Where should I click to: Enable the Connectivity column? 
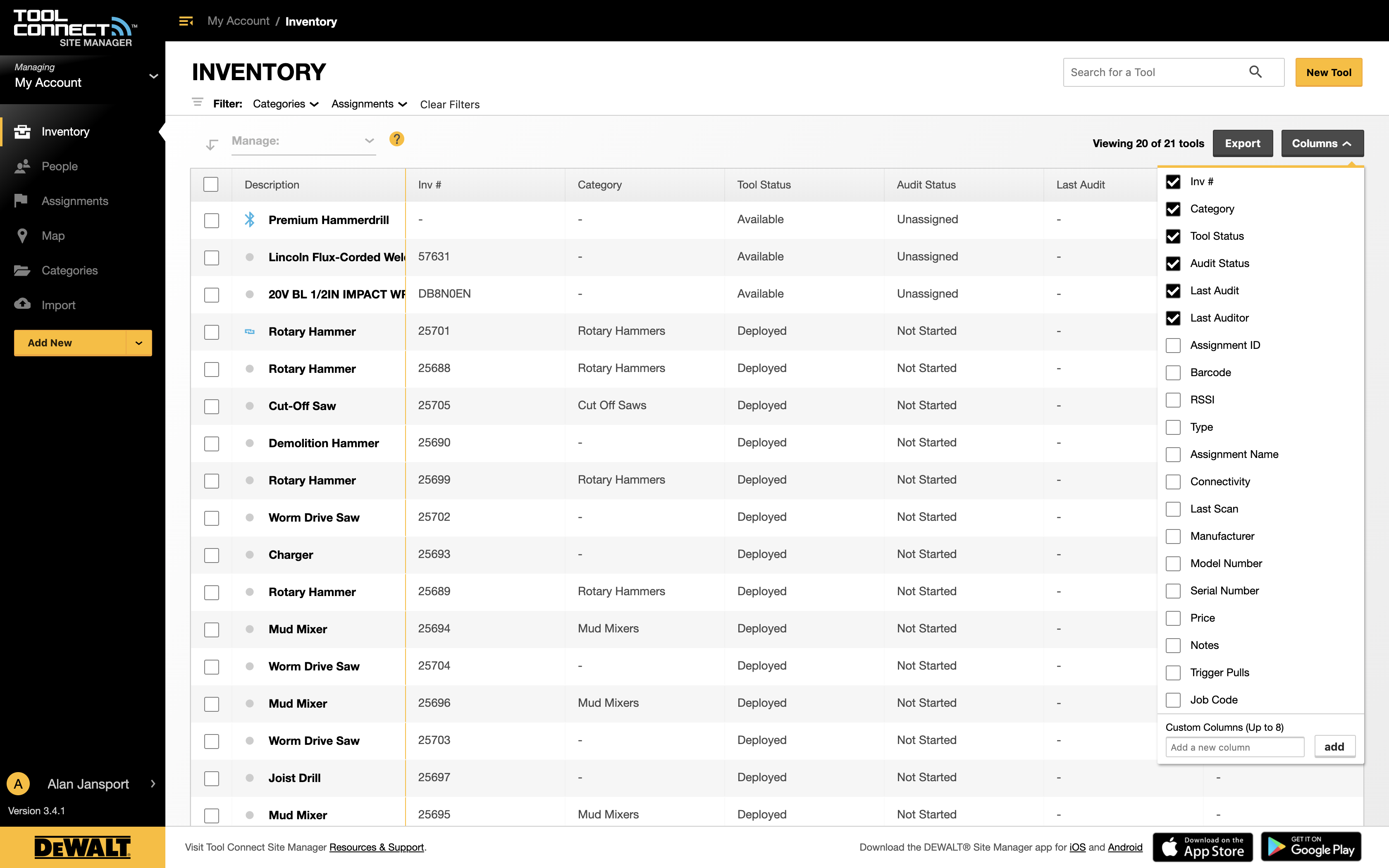click(1173, 482)
